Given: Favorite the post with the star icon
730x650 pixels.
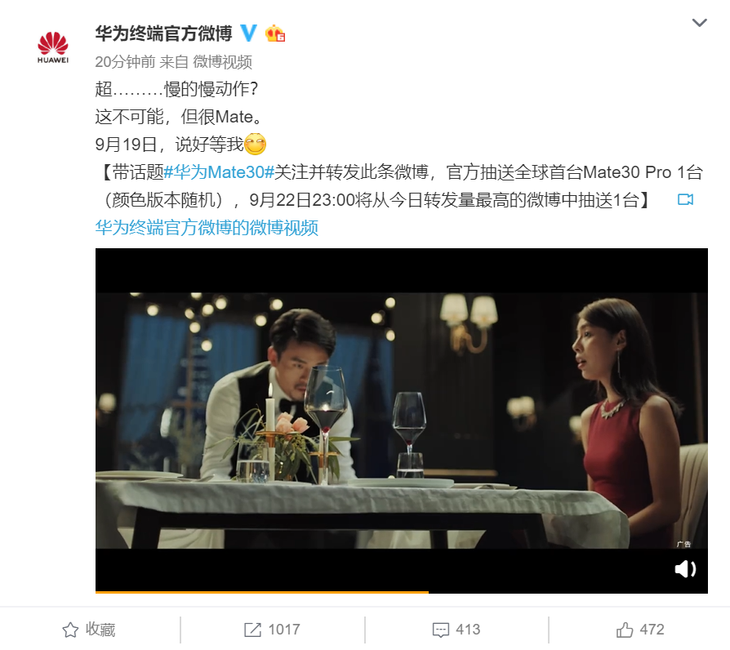Looking at the screenshot, I should pos(70,630).
